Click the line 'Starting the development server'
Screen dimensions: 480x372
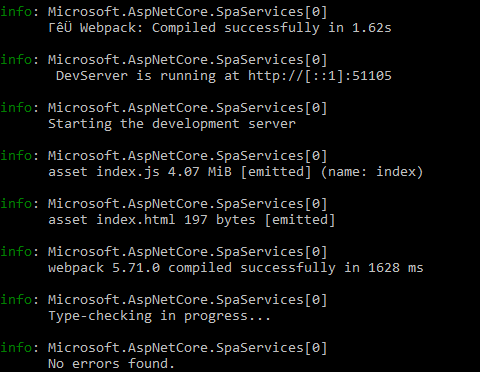click(x=172, y=124)
